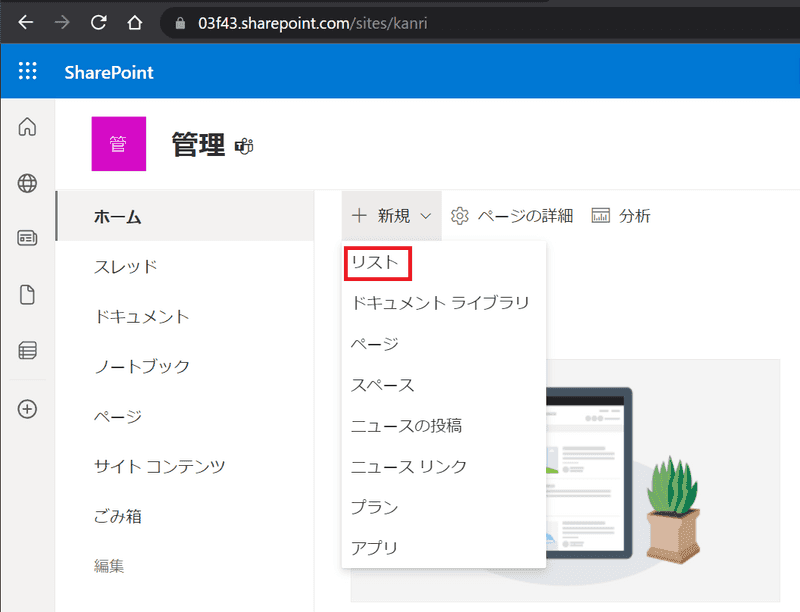800x612 pixels.
Task: Click the magenta 管 site logo
Action: point(118,144)
